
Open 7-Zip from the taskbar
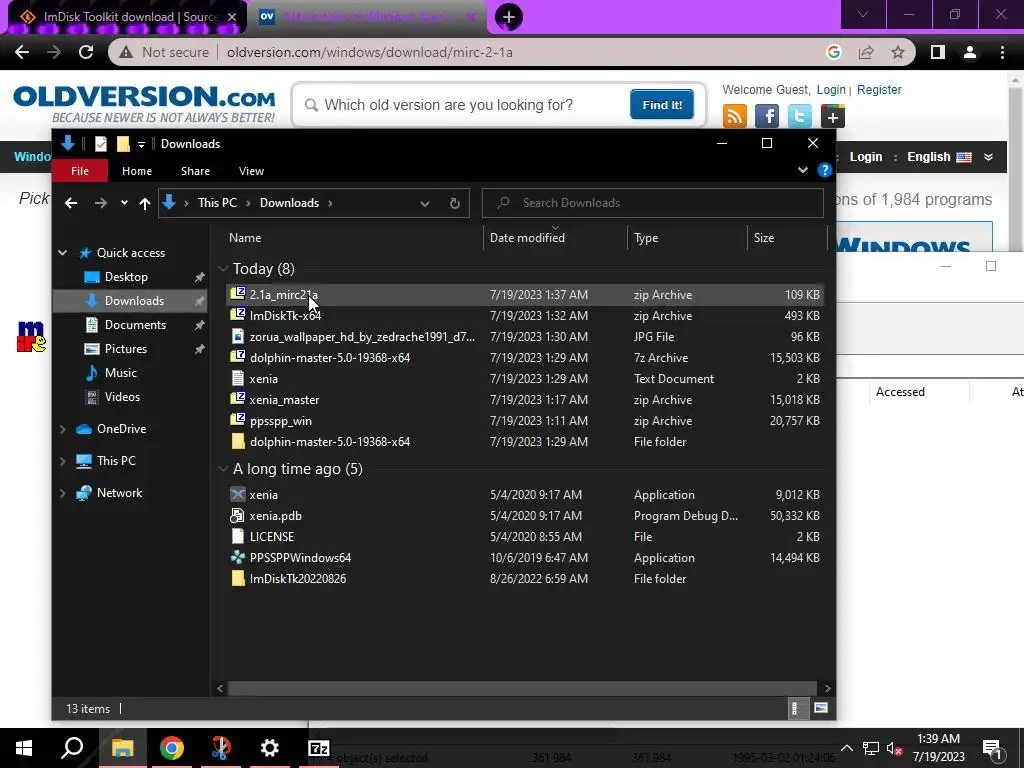pos(319,748)
